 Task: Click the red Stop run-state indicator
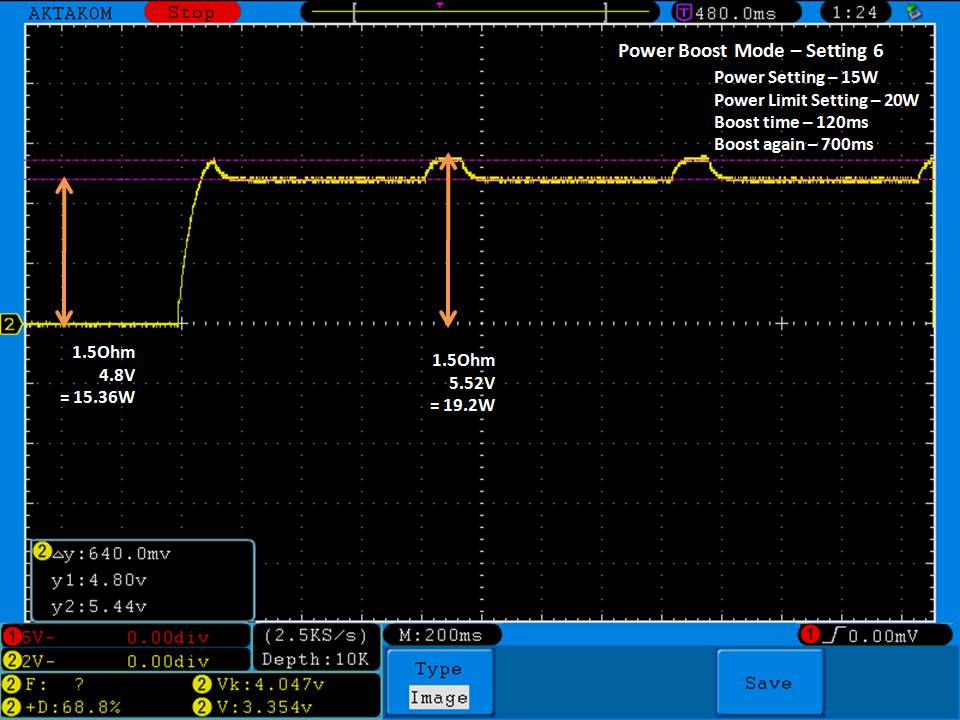[x=190, y=12]
